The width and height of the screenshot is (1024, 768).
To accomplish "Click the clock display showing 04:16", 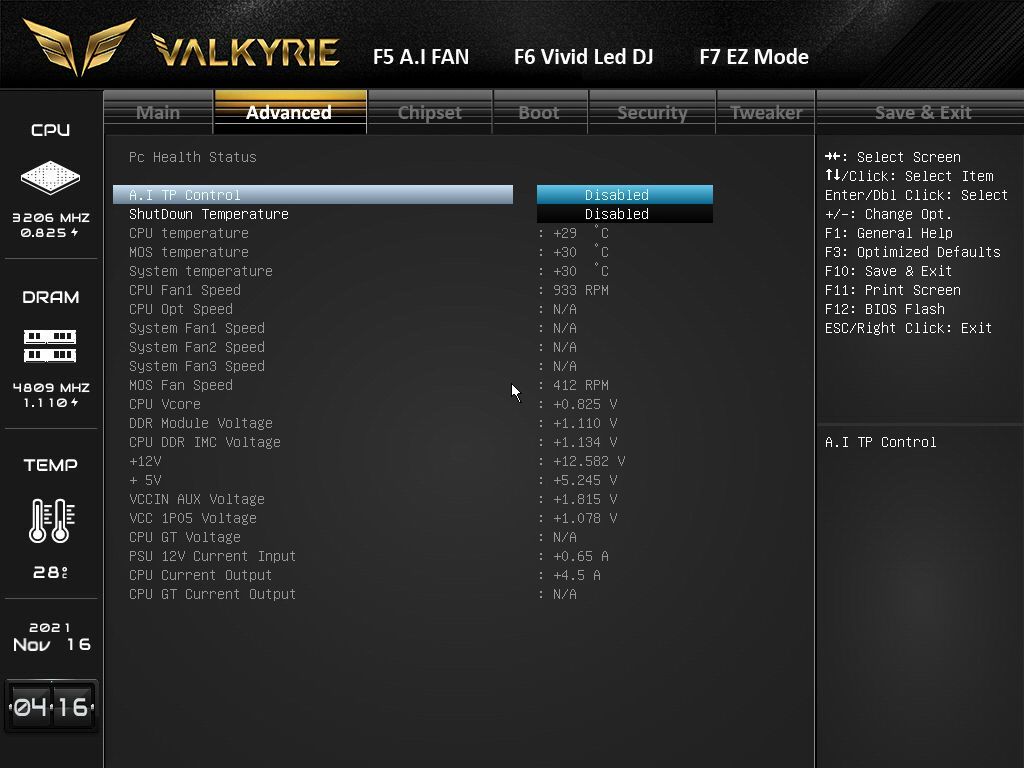I will click(51, 707).
